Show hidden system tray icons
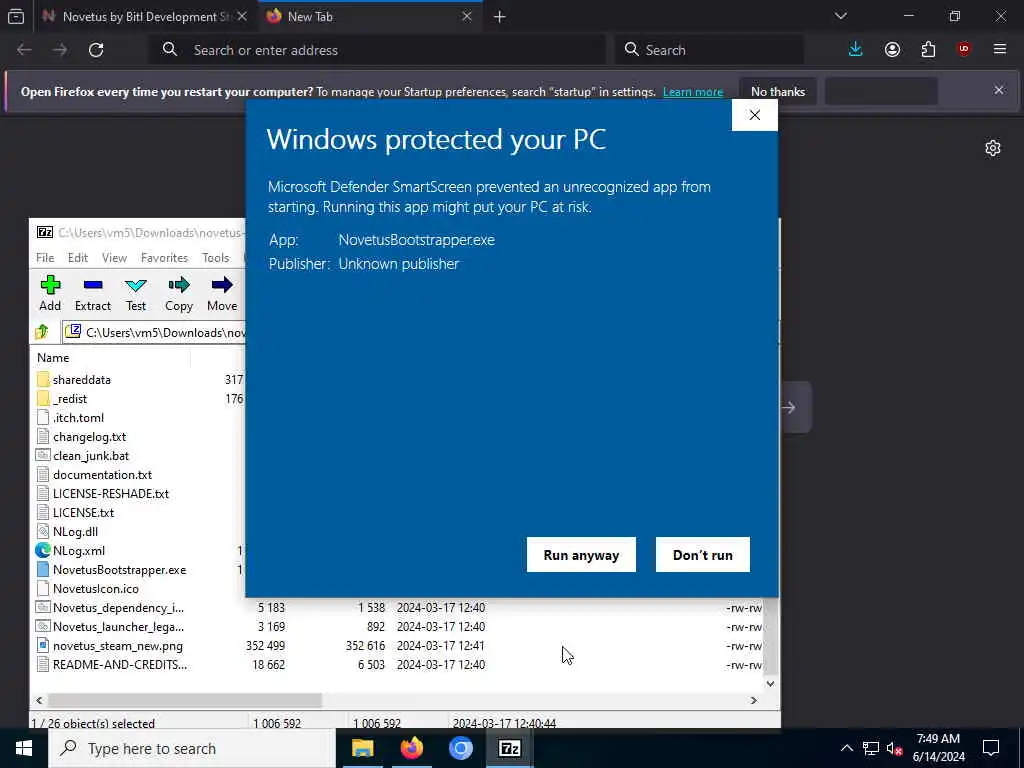This screenshot has height=768, width=1024. click(846, 748)
